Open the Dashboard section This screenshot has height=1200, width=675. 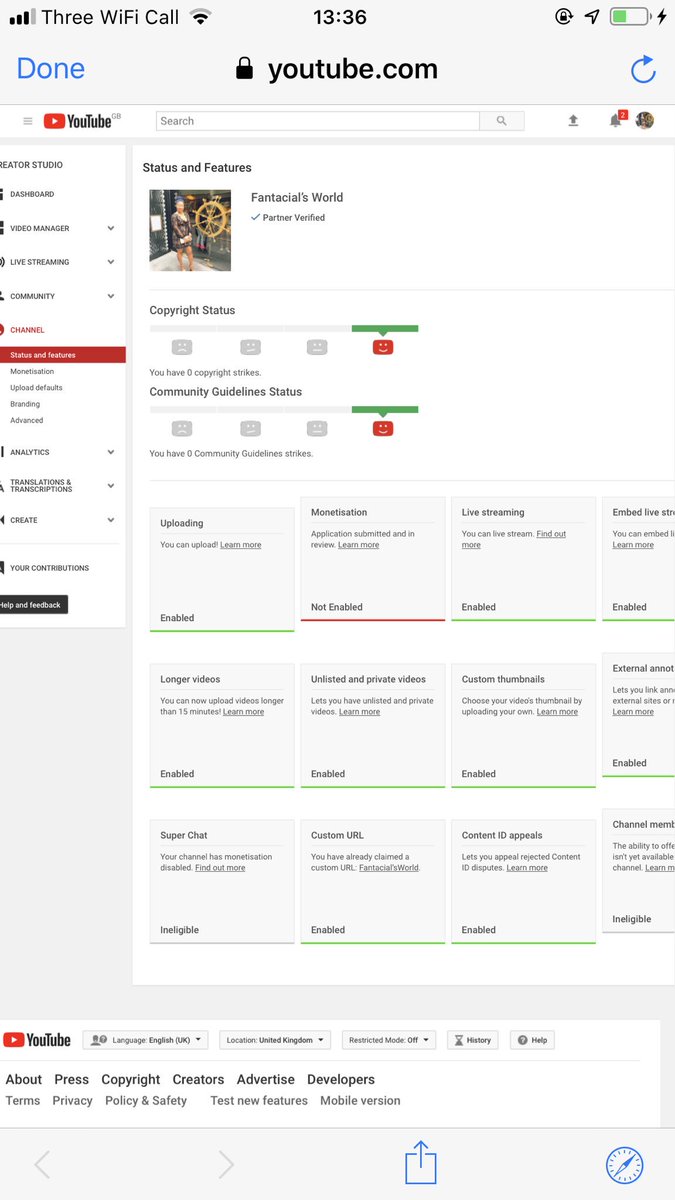(x=32, y=194)
